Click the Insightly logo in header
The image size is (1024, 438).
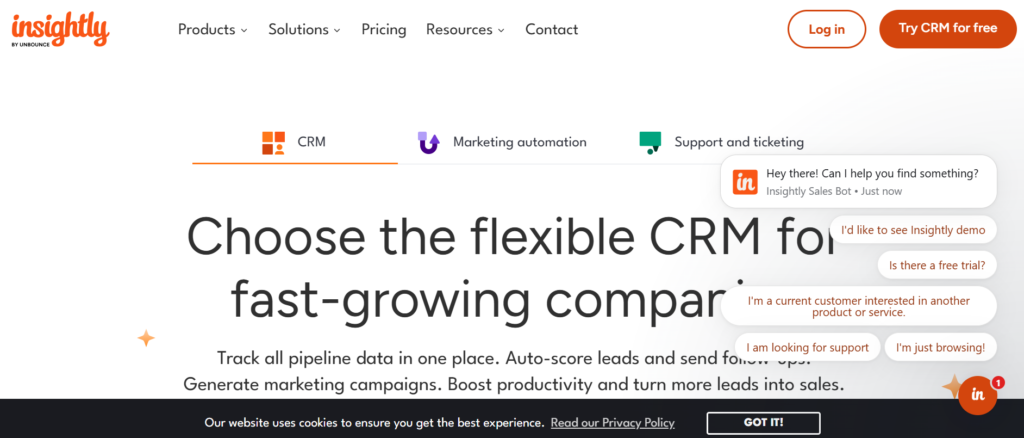(x=60, y=29)
